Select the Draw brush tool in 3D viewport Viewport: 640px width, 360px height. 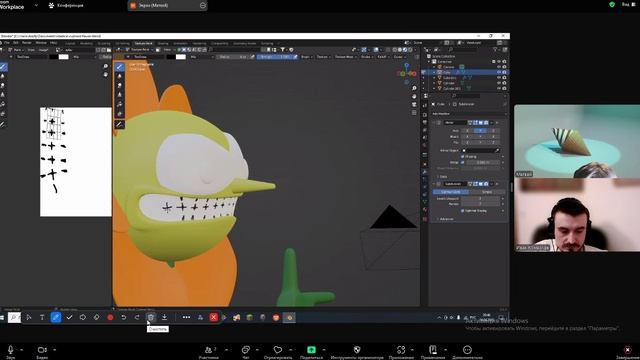119,67
